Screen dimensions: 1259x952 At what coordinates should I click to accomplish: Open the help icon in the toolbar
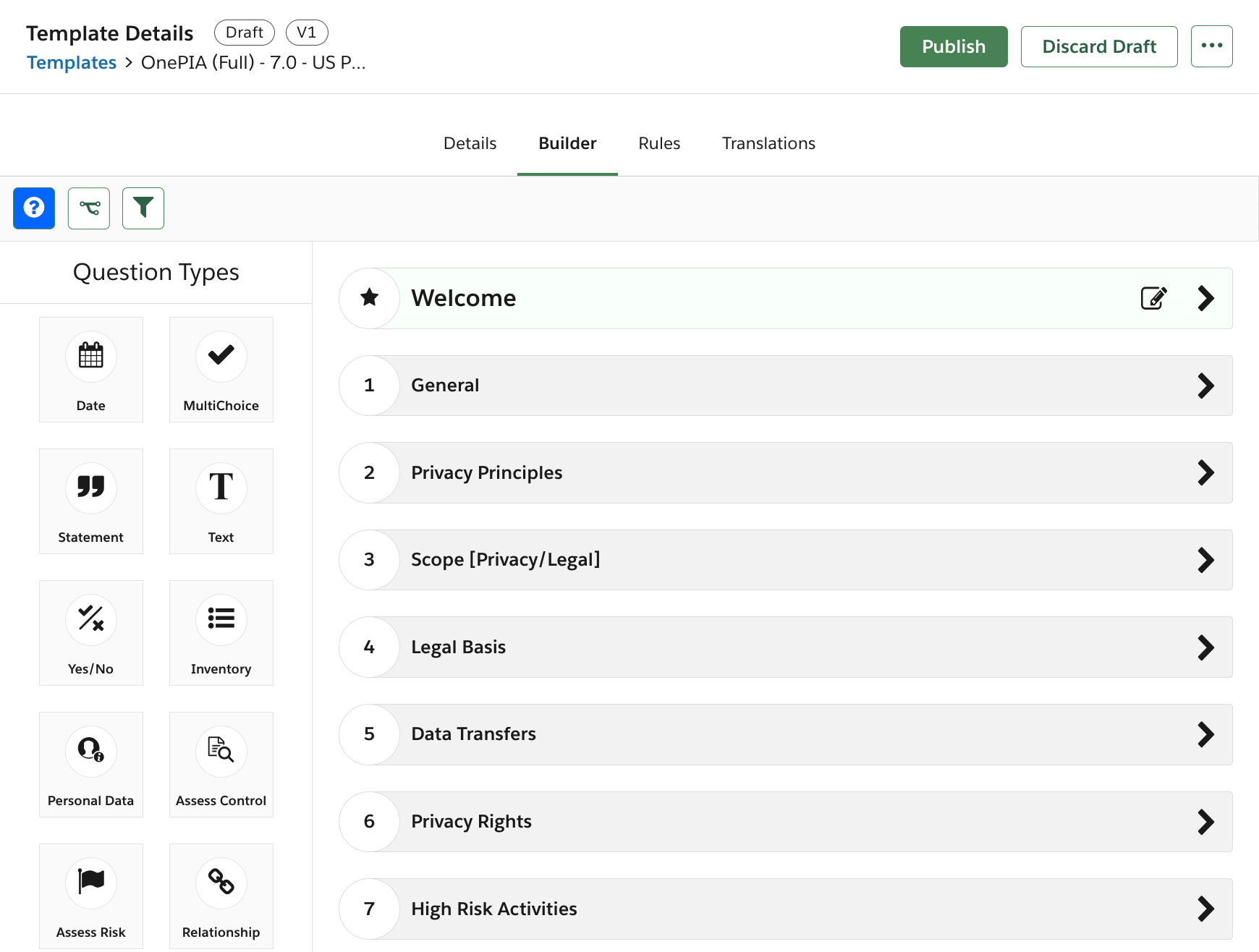pos(33,208)
